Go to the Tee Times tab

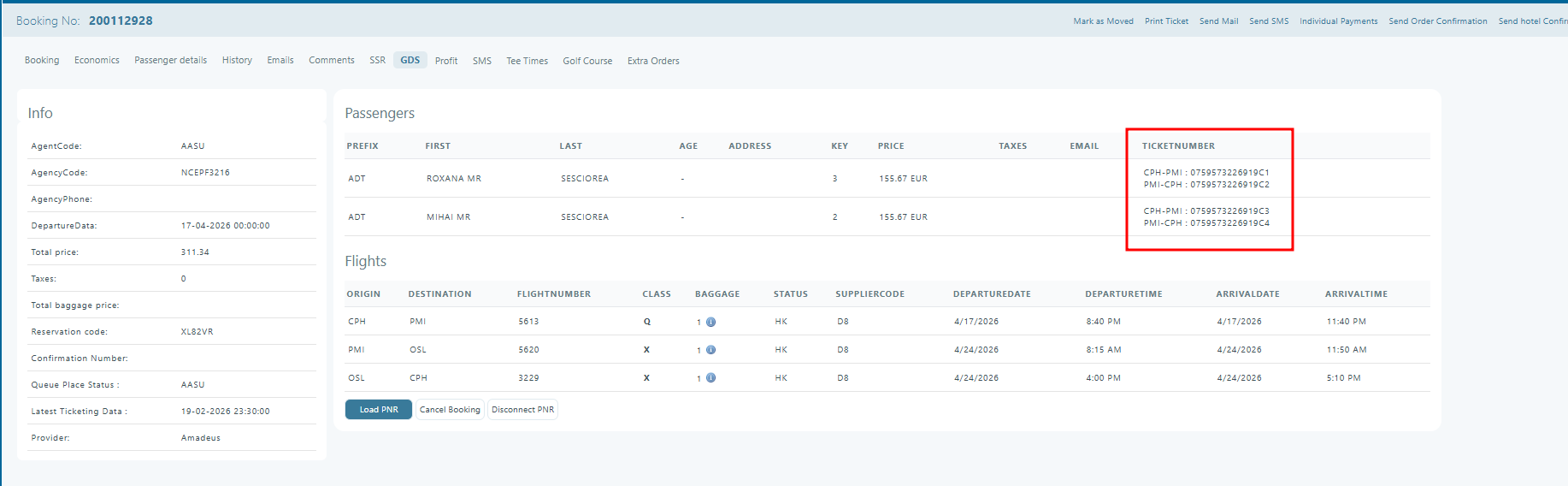[527, 62]
